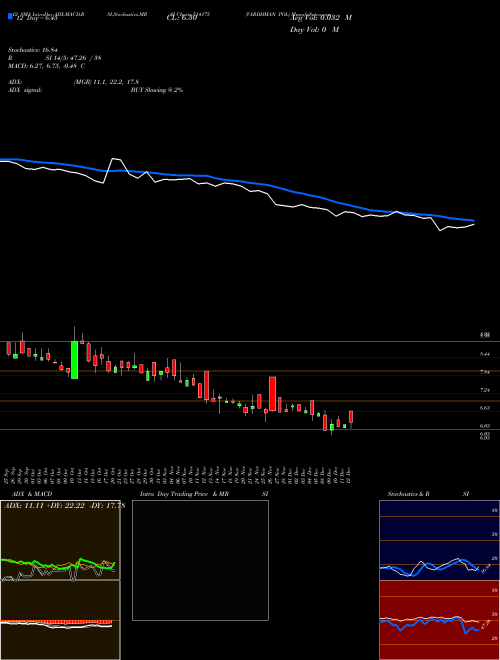Select the 'BUY Slowing @ 2%' signal text
500x660 pixels.
pos(157,90)
